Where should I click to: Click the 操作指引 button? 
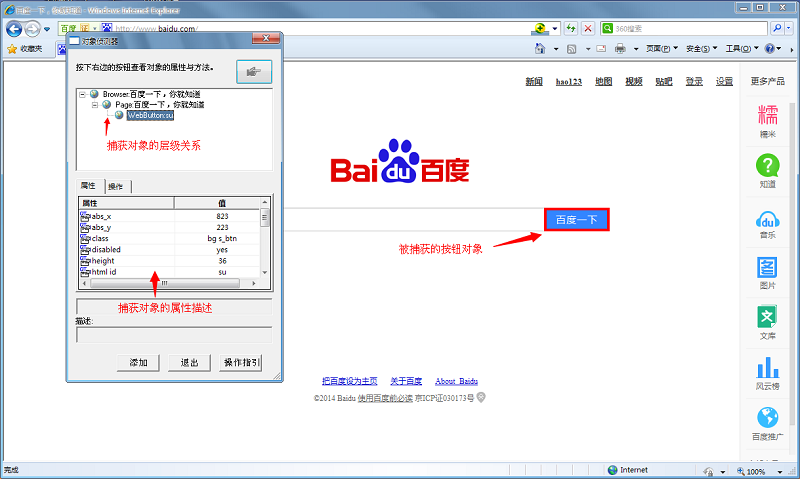click(241, 363)
